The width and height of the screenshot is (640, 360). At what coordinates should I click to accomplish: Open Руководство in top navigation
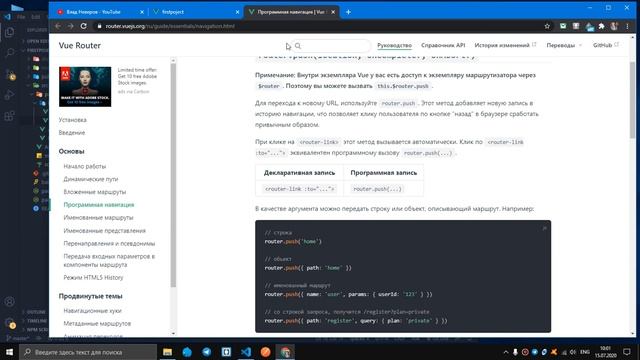394,45
